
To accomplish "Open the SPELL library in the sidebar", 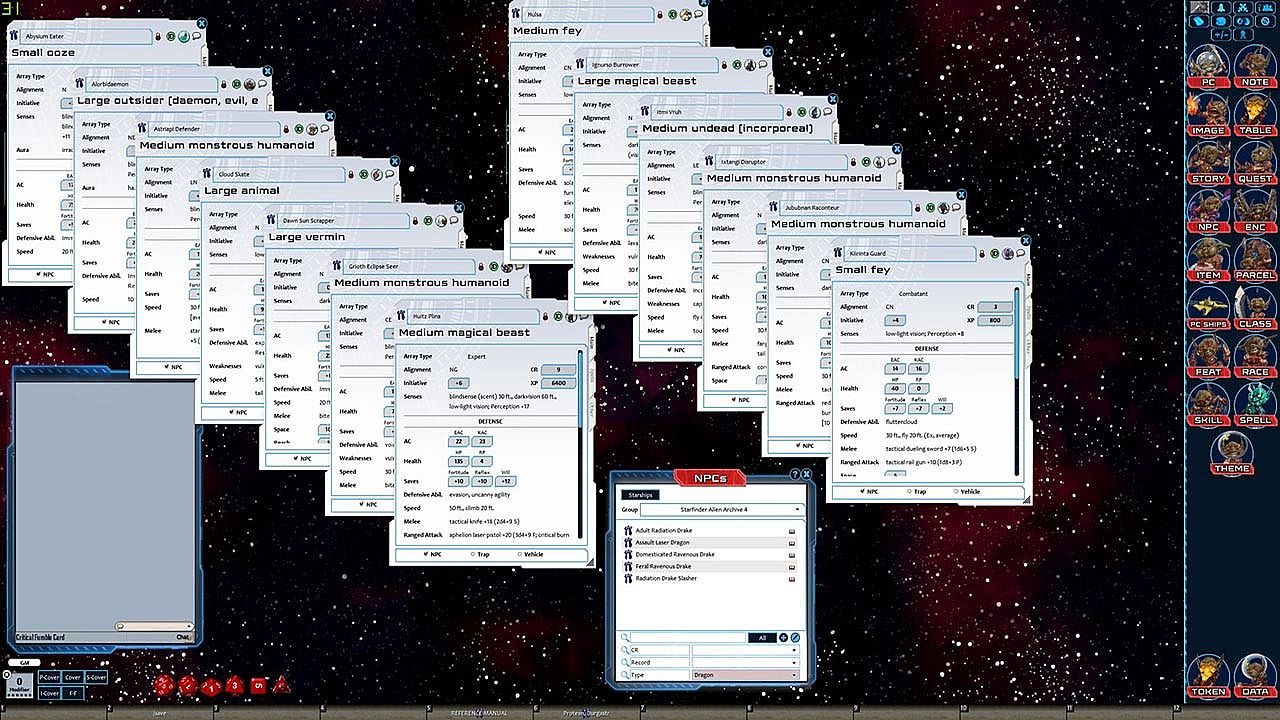I will (1253, 403).
